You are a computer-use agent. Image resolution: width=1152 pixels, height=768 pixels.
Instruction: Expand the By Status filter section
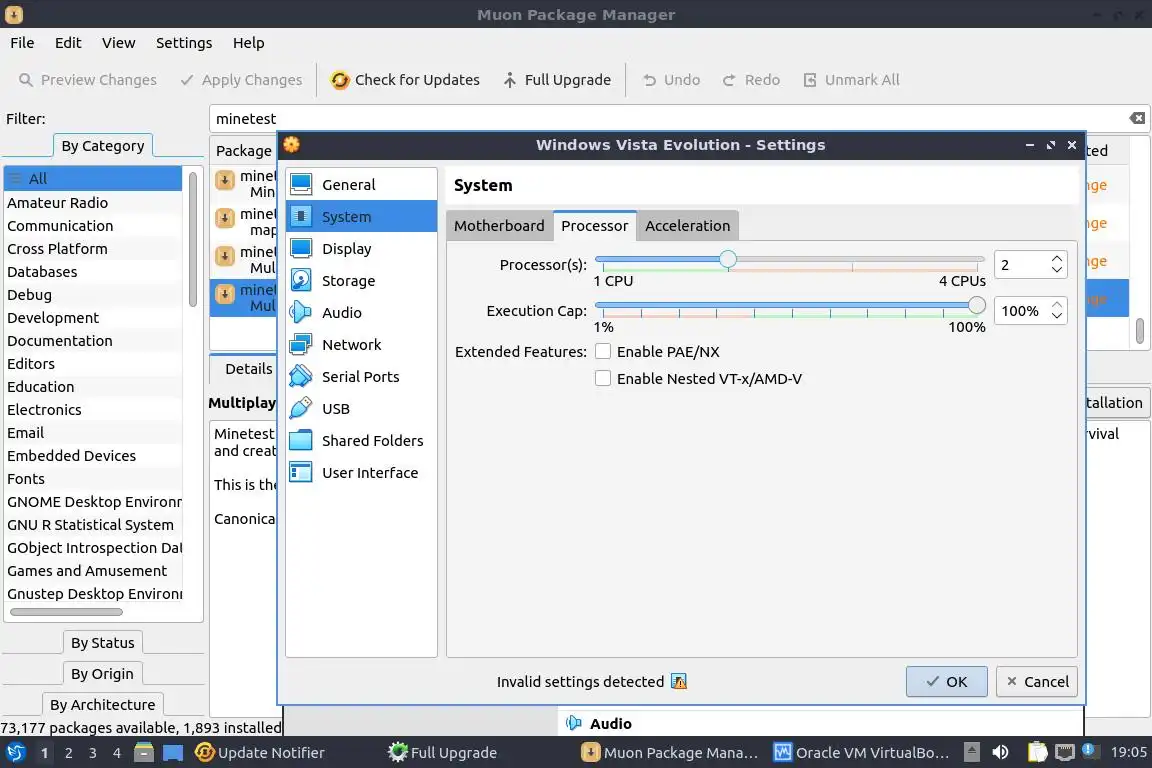coord(103,642)
